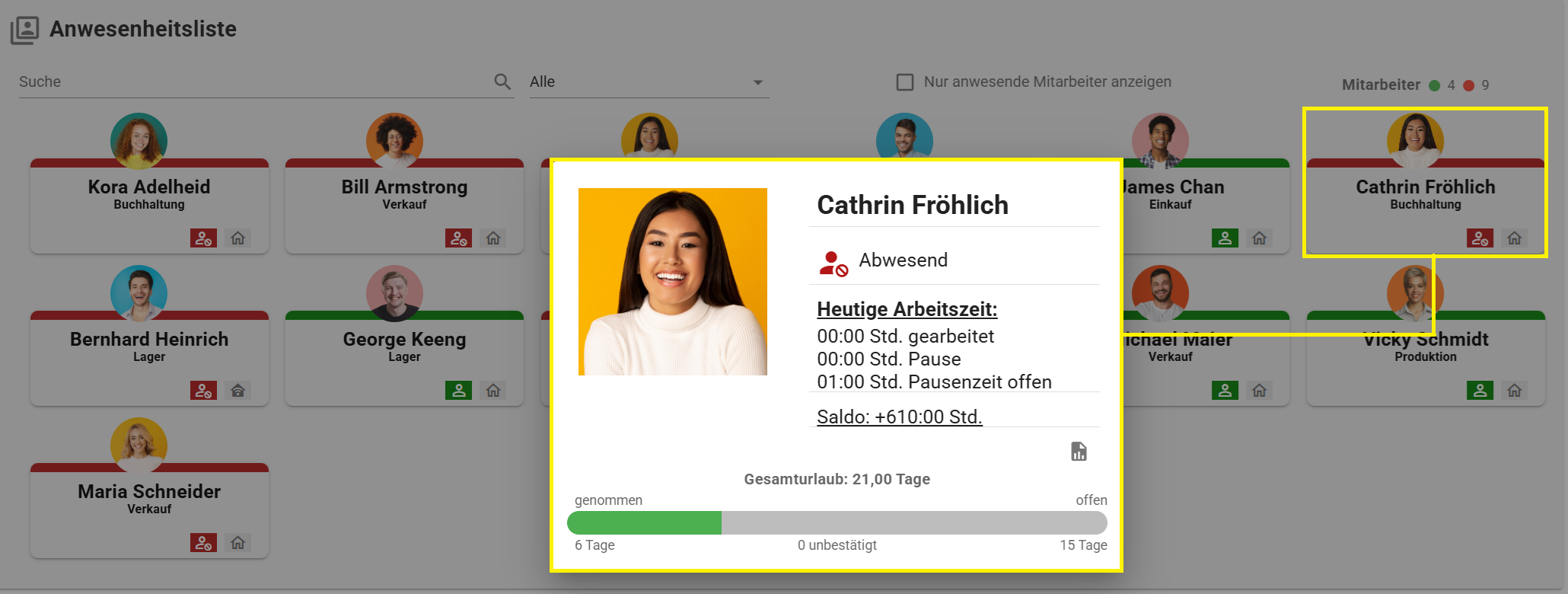Click Bernhard Heinrich's home office icon

(x=238, y=391)
